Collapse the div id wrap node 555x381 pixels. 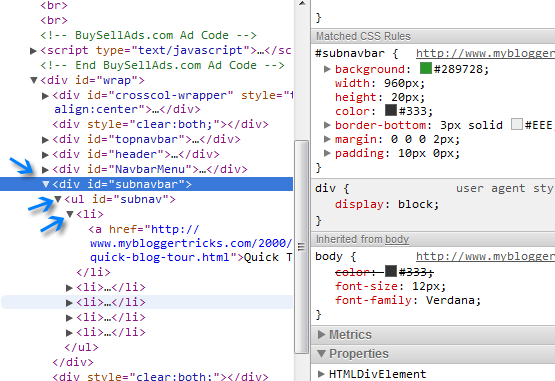pos(34,80)
